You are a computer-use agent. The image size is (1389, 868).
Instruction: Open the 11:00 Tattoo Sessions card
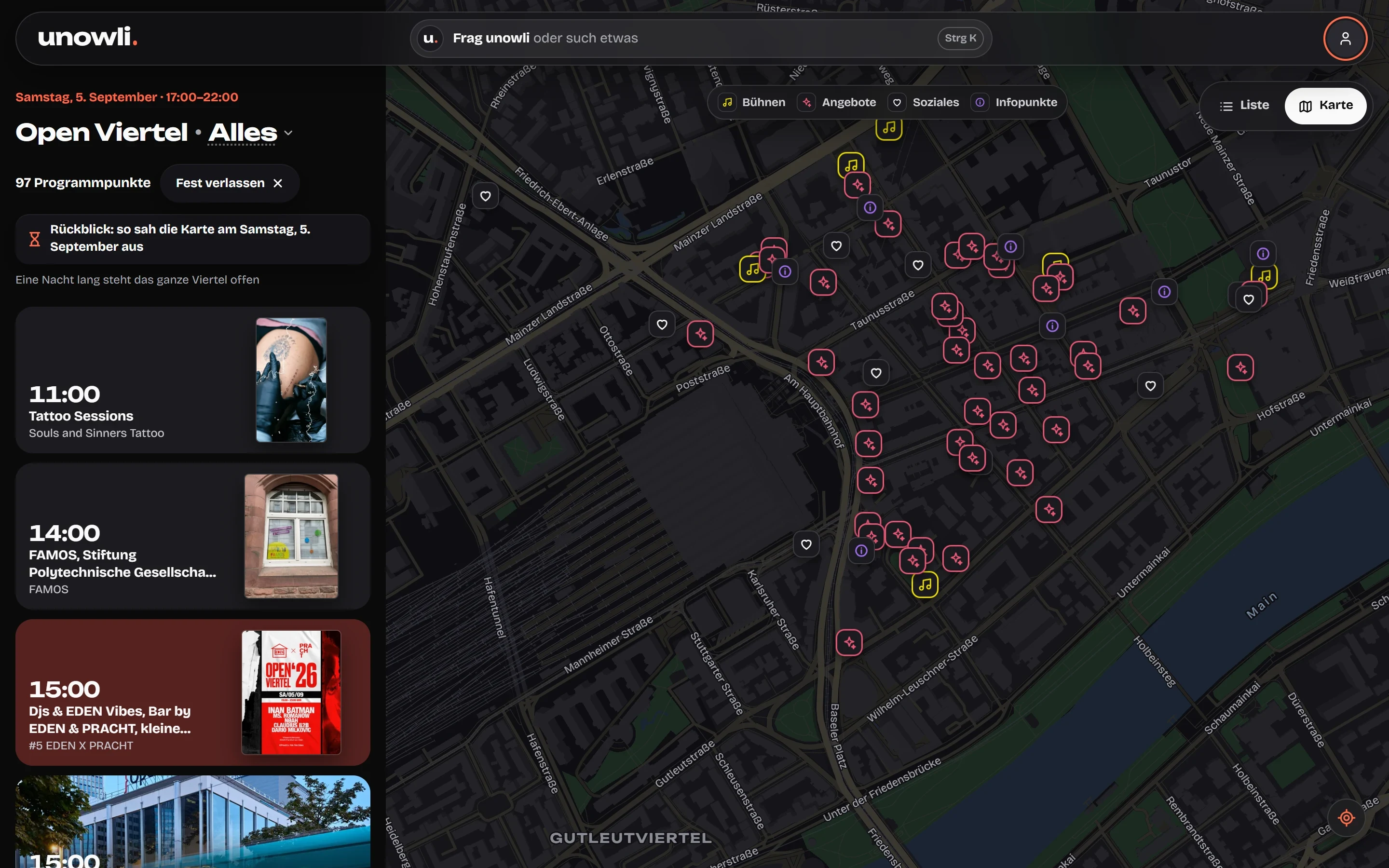click(193, 380)
